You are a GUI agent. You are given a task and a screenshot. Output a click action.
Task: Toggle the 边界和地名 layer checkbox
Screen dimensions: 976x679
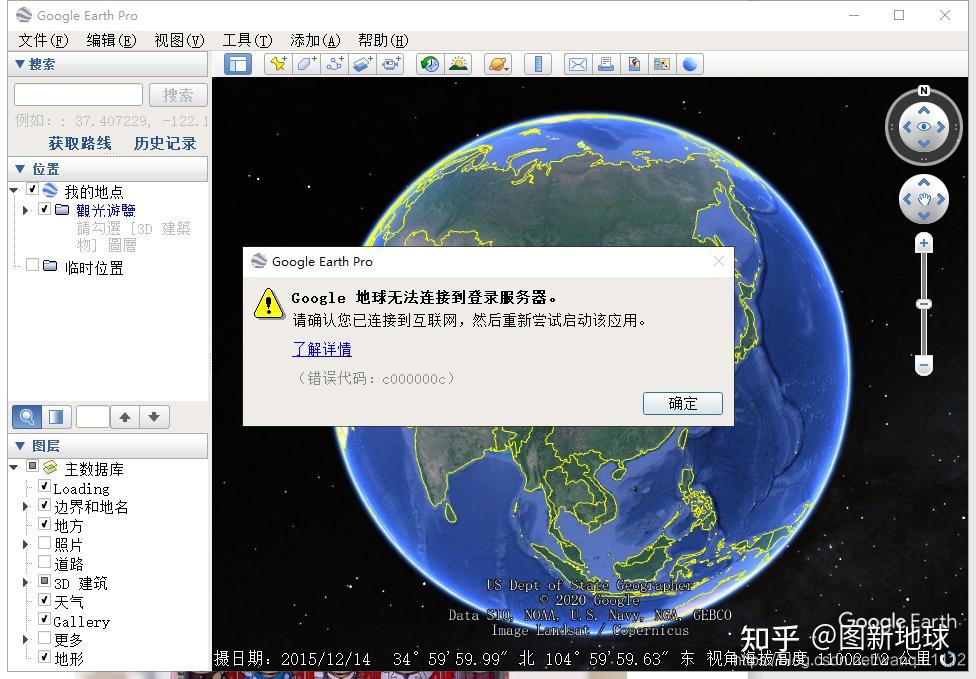pyautogui.click(x=44, y=505)
